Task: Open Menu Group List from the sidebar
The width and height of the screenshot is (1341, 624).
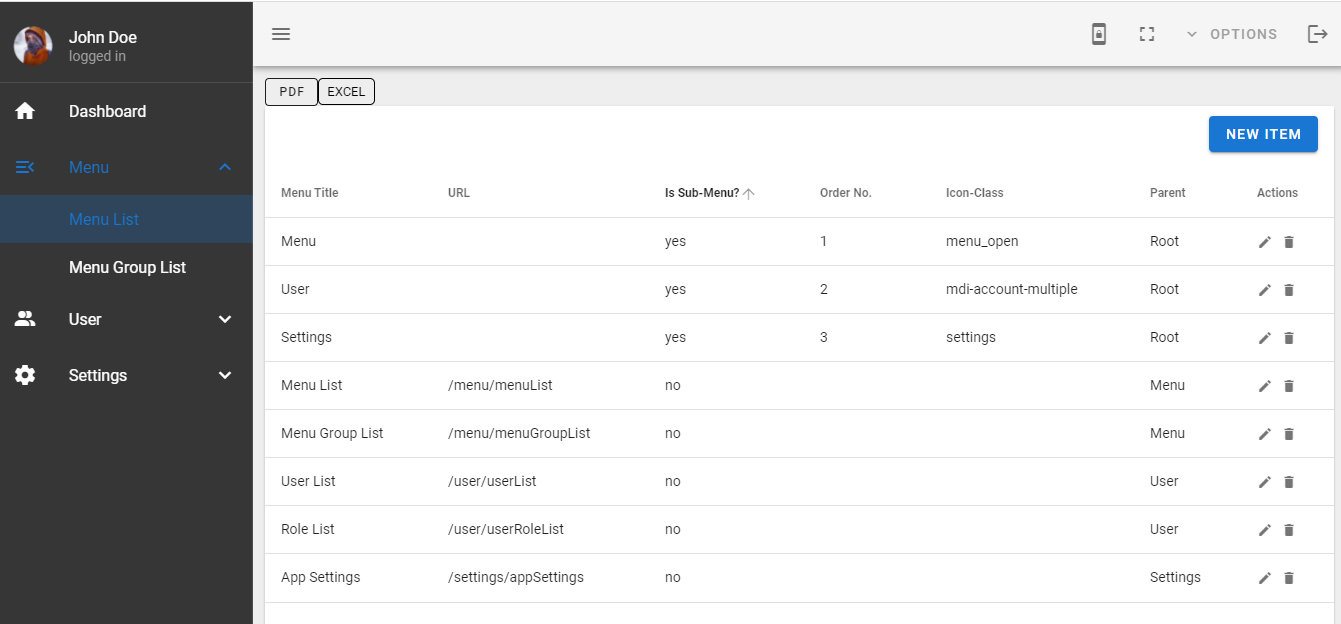Action: [x=127, y=267]
